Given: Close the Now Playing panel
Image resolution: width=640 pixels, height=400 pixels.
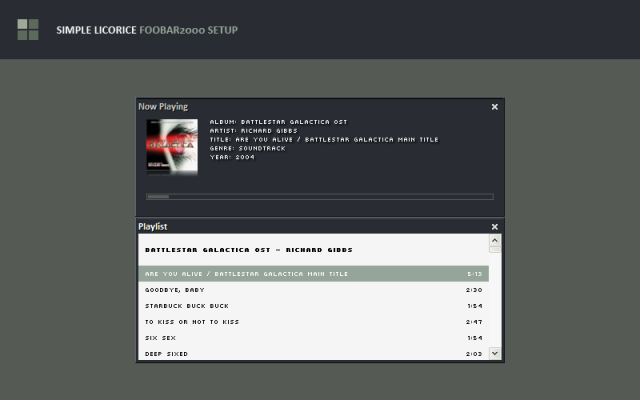Looking at the screenshot, I should [495, 107].
